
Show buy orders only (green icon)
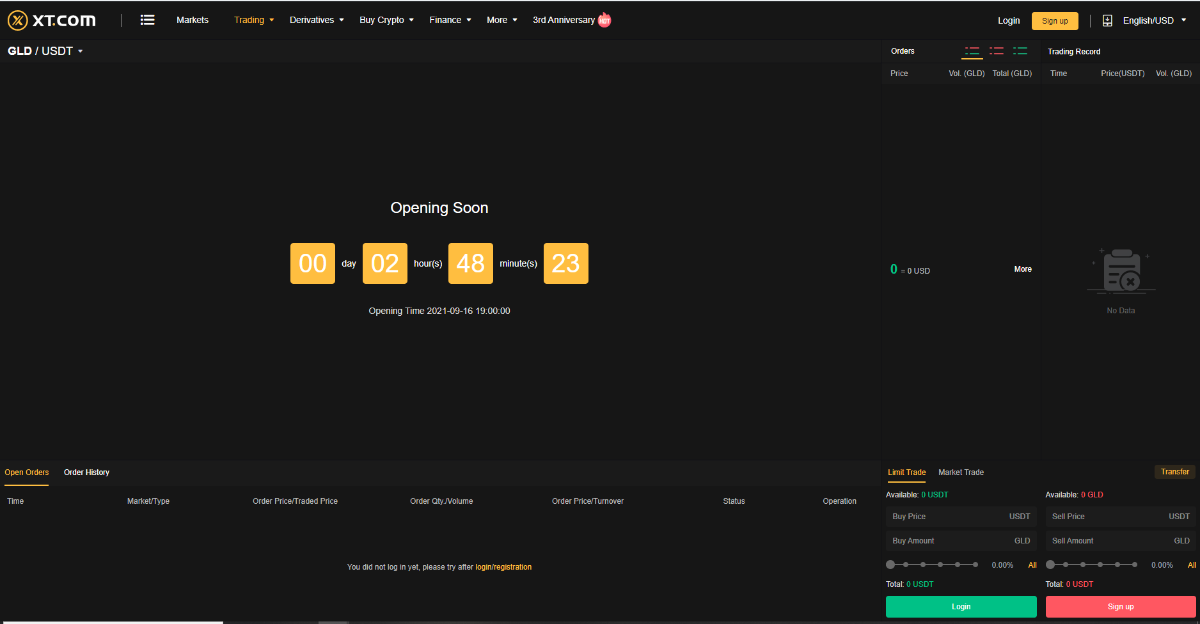(1020, 51)
